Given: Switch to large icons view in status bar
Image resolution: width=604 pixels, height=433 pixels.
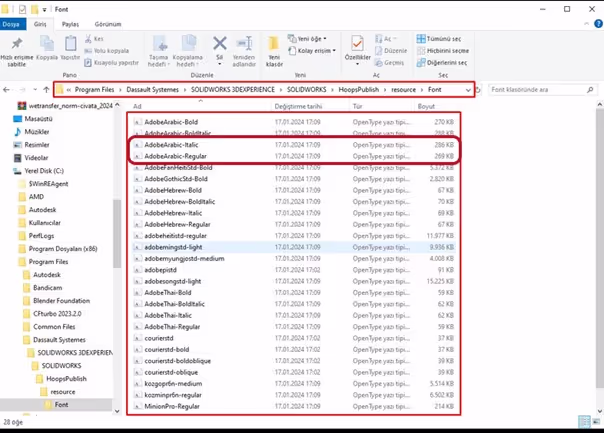Looking at the screenshot, I should click(597, 422).
